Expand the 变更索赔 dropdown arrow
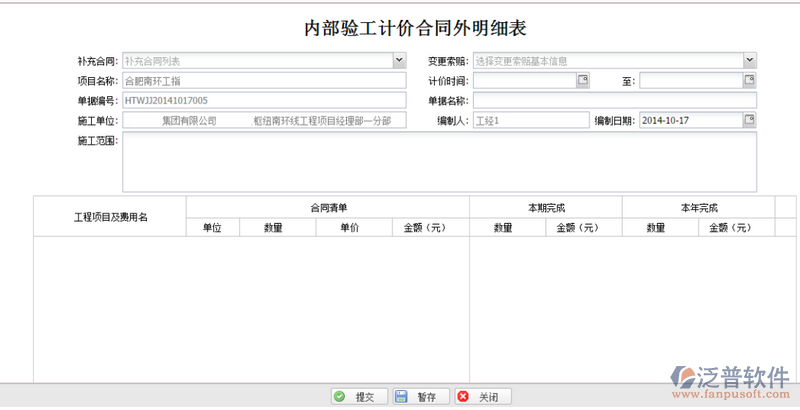 click(749, 60)
